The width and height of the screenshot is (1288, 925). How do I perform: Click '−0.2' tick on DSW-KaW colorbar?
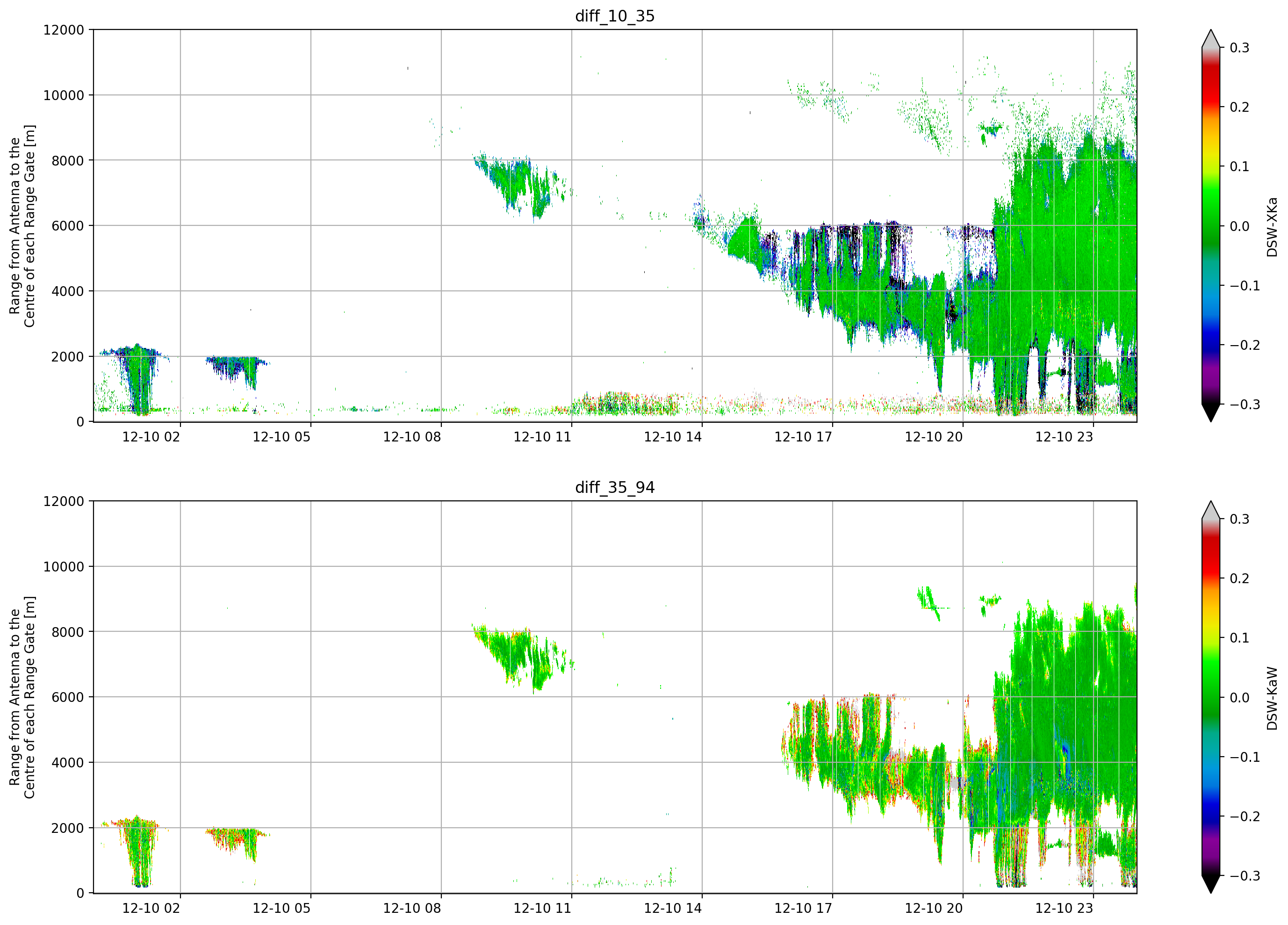1245,817
